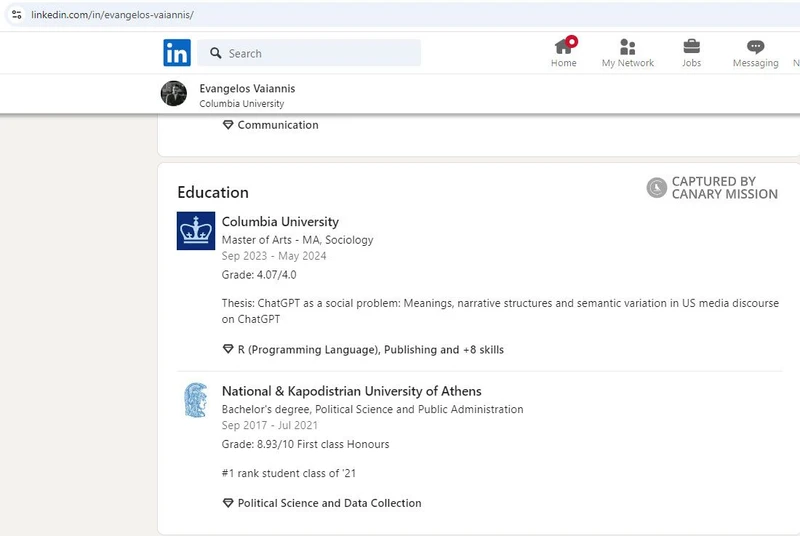The height and width of the screenshot is (536, 800).
Task: Click the thesis description about ChatGPT
Action: (x=501, y=311)
